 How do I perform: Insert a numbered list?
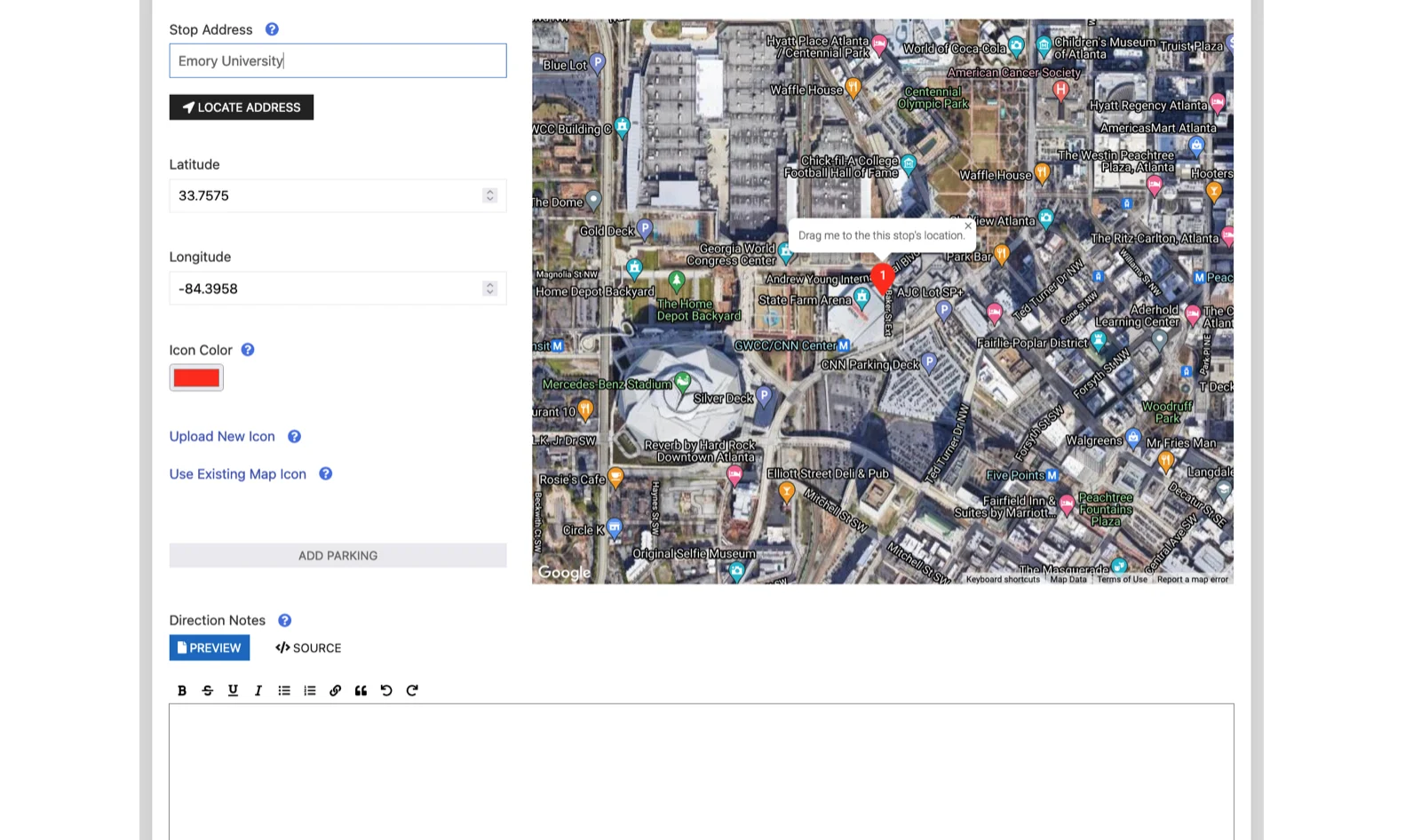pyautogui.click(x=310, y=691)
